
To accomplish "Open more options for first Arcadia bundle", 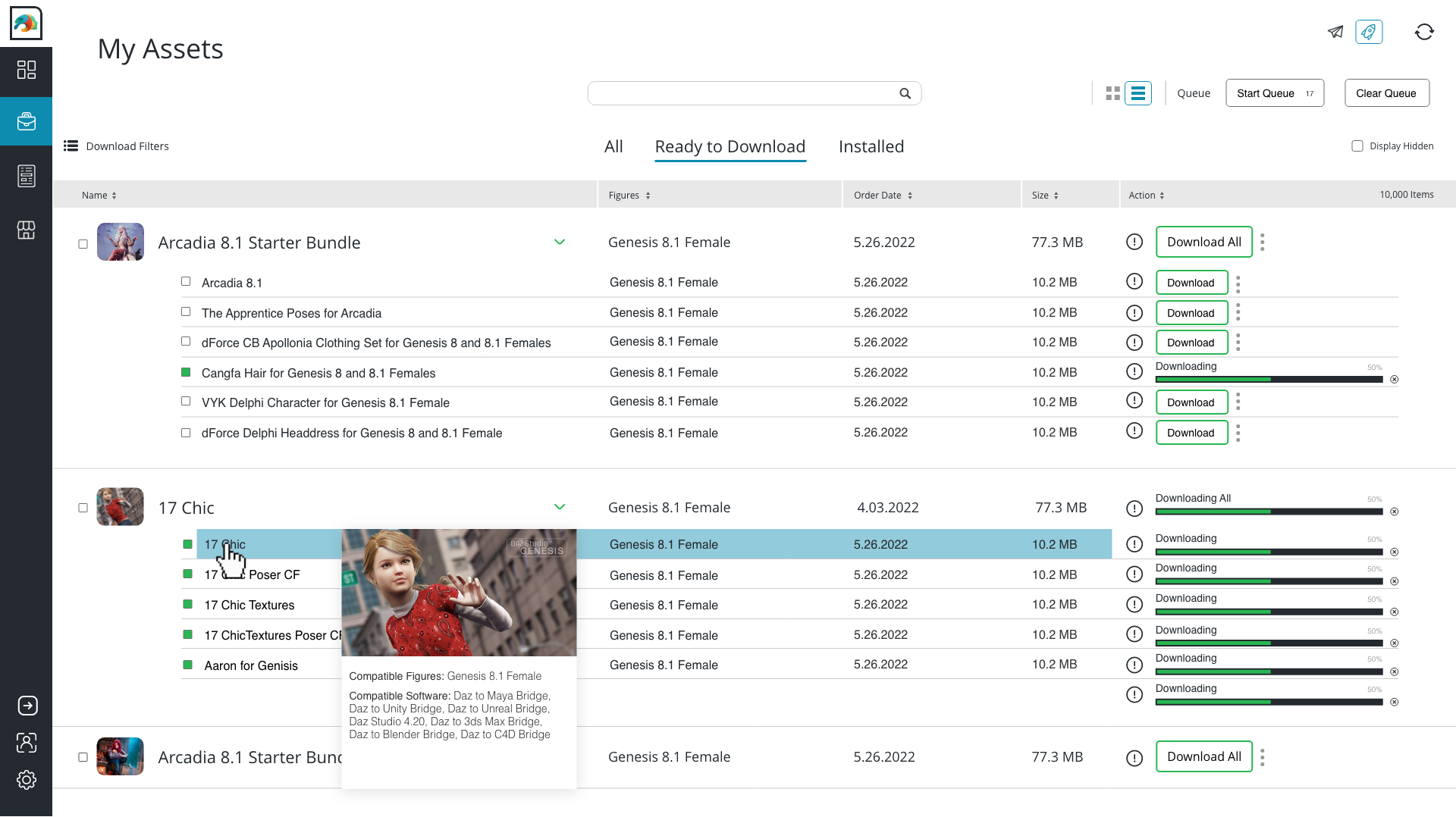I will [x=1262, y=242].
